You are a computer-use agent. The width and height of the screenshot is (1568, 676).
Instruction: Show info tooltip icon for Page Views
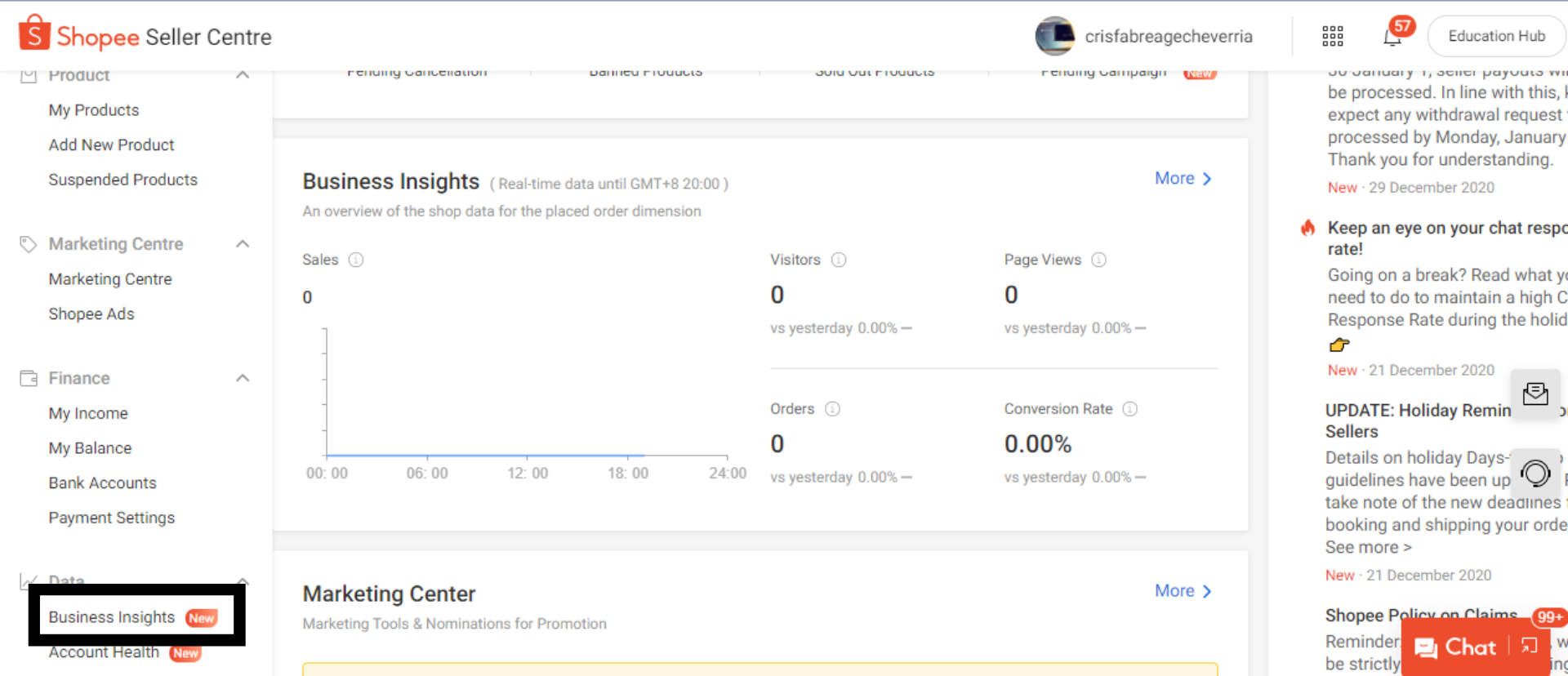point(1099,260)
